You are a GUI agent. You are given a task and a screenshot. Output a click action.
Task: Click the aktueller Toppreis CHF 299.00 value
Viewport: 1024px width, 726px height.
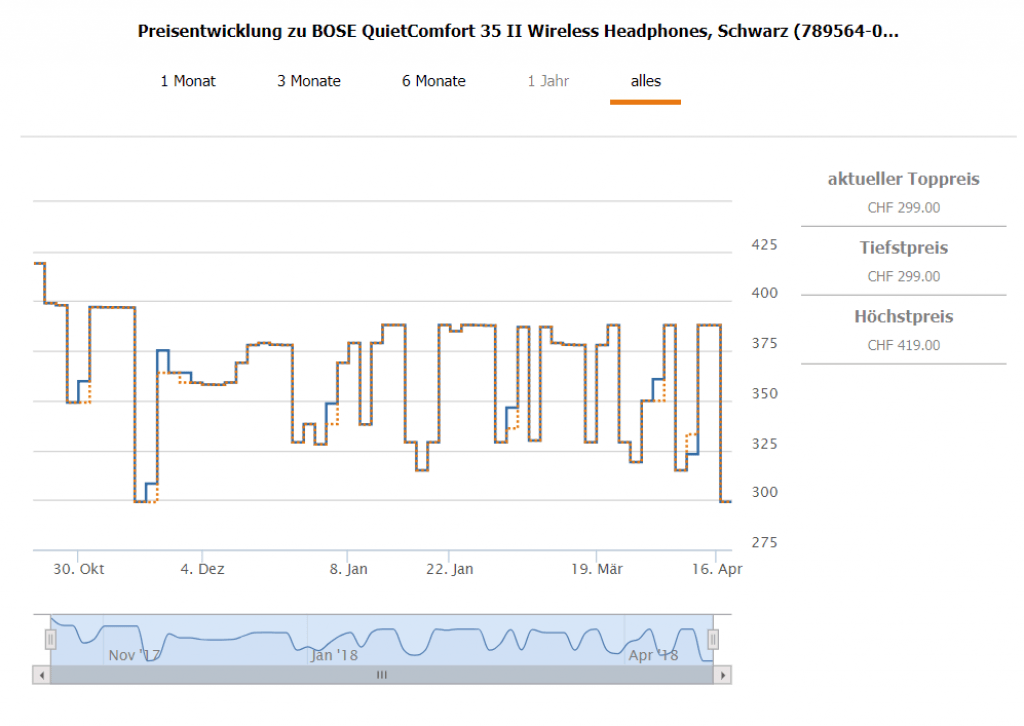pyautogui.click(x=904, y=208)
